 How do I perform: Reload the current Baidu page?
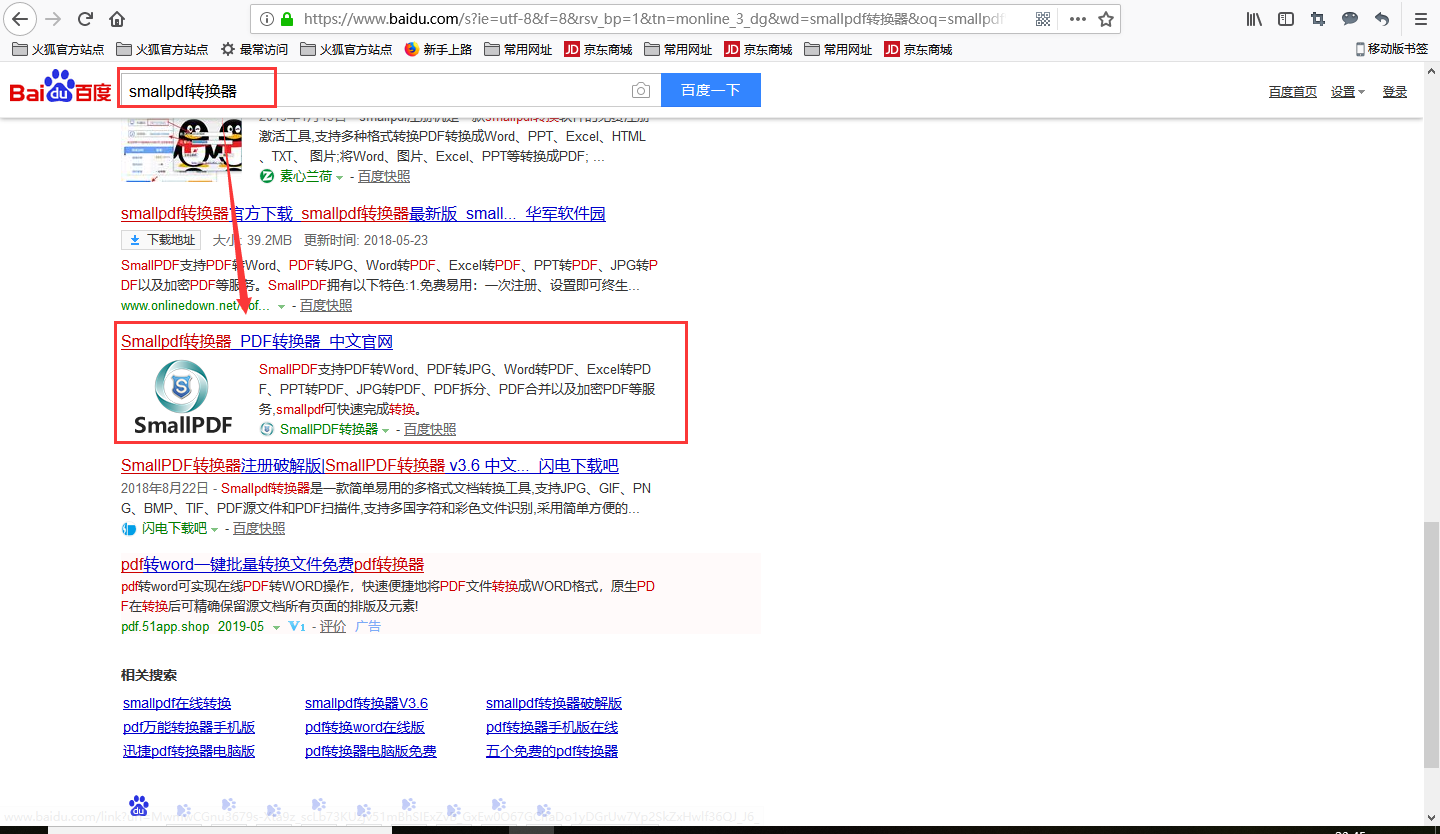(85, 19)
